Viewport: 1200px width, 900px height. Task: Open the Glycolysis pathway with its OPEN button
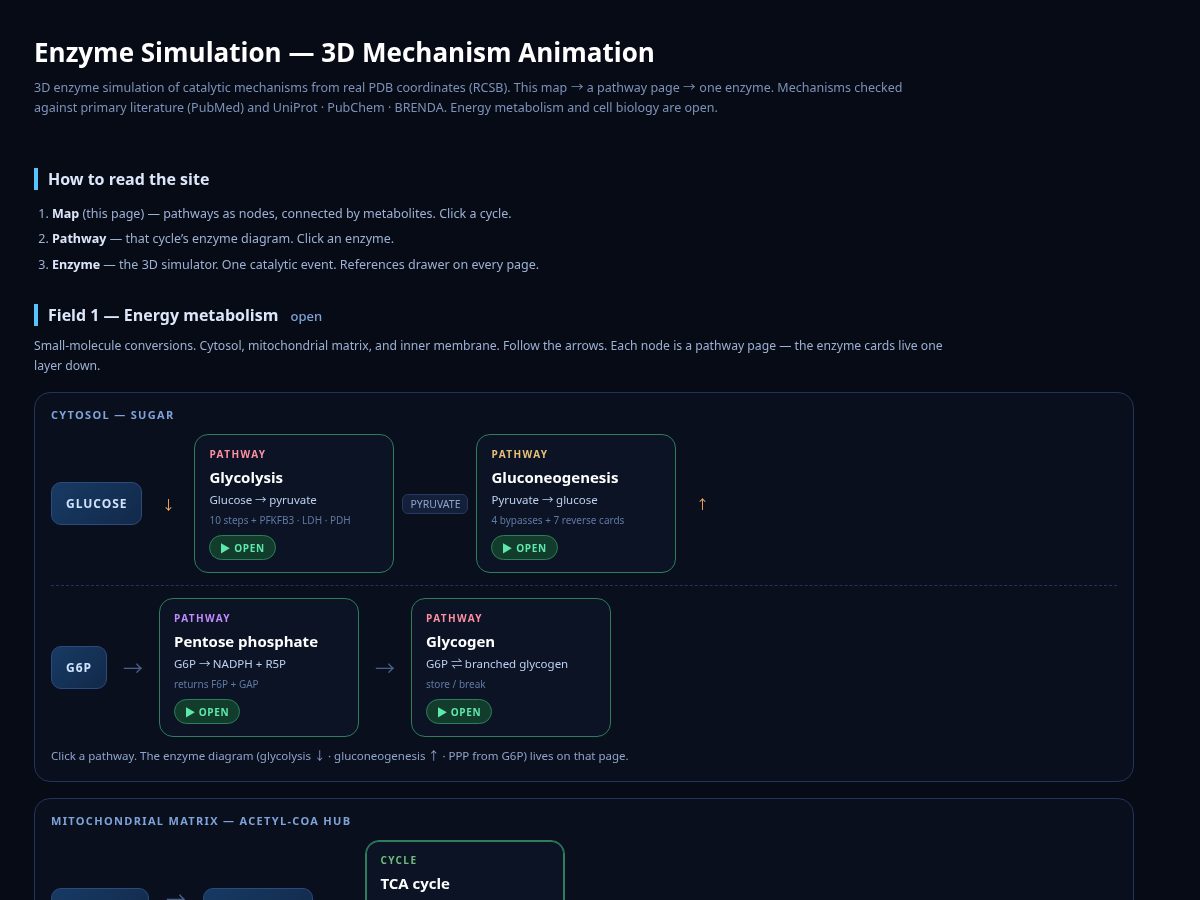tap(242, 548)
